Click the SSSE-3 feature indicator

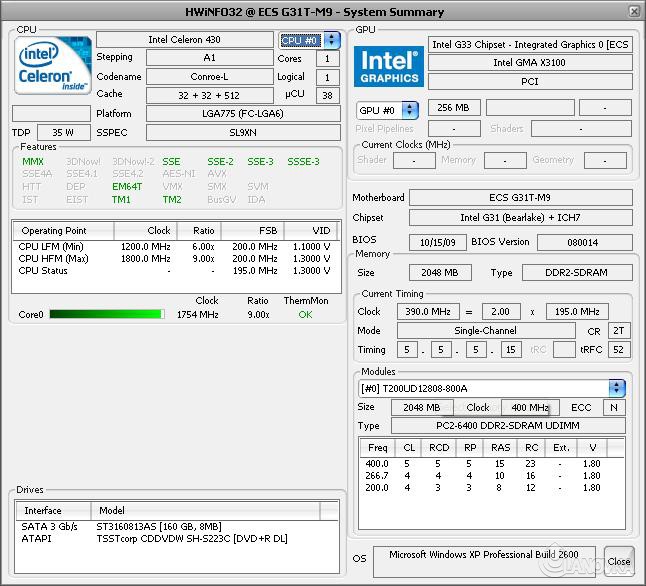tap(303, 162)
